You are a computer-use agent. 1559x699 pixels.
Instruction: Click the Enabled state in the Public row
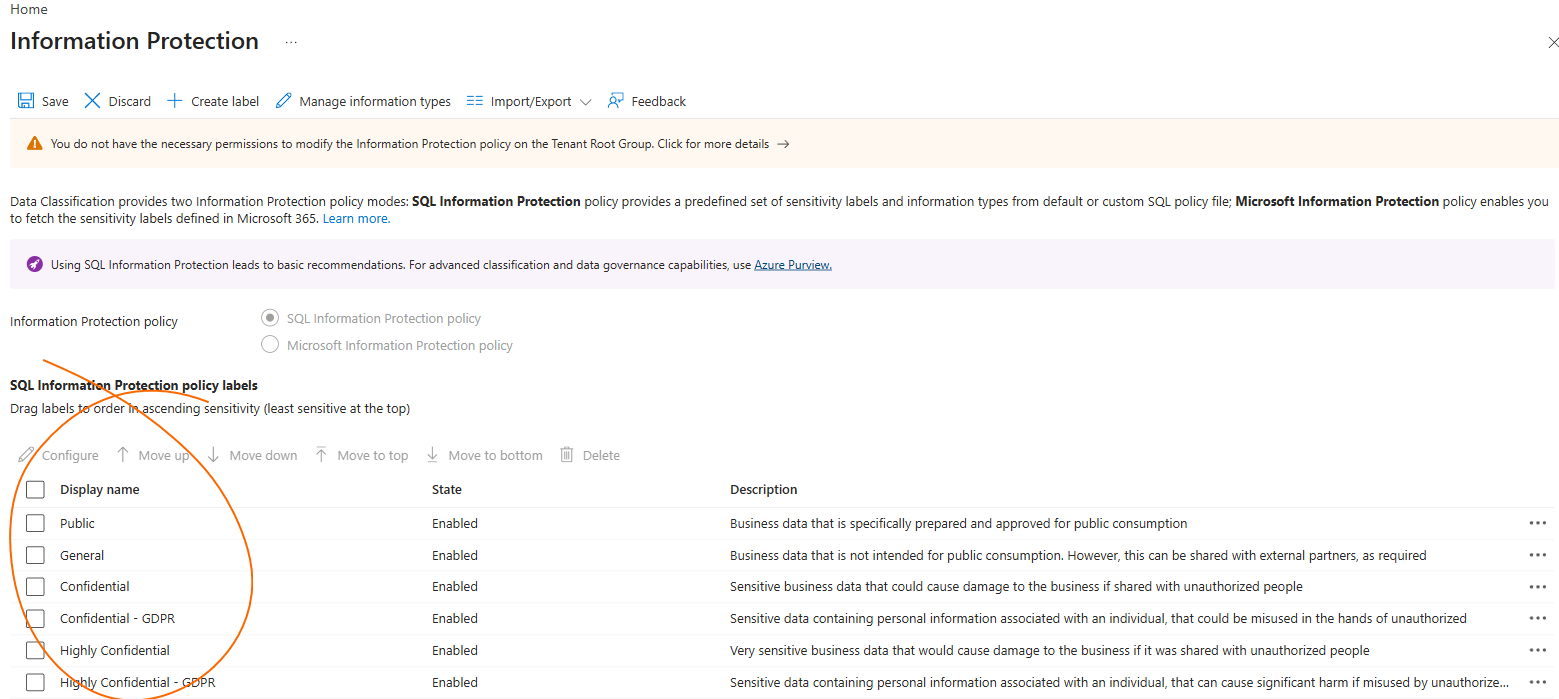coord(455,523)
